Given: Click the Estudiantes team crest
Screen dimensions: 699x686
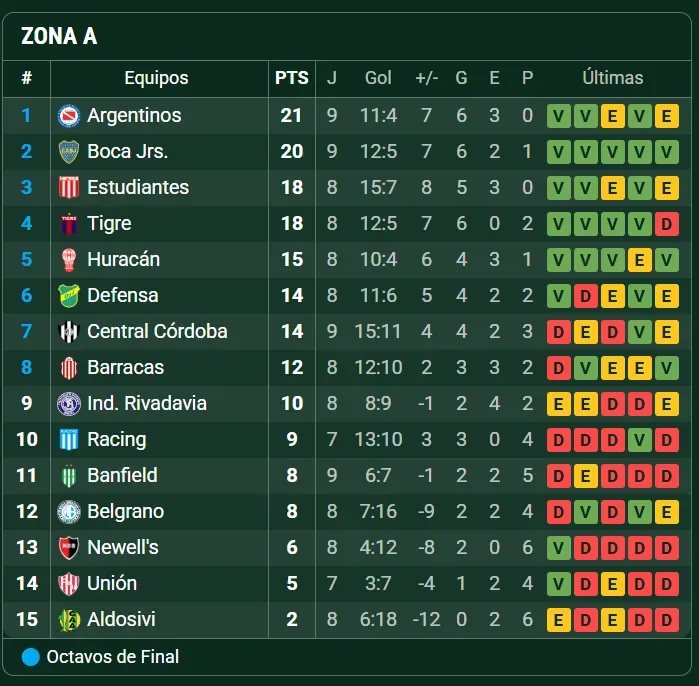Looking at the screenshot, I should pos(68,188).
